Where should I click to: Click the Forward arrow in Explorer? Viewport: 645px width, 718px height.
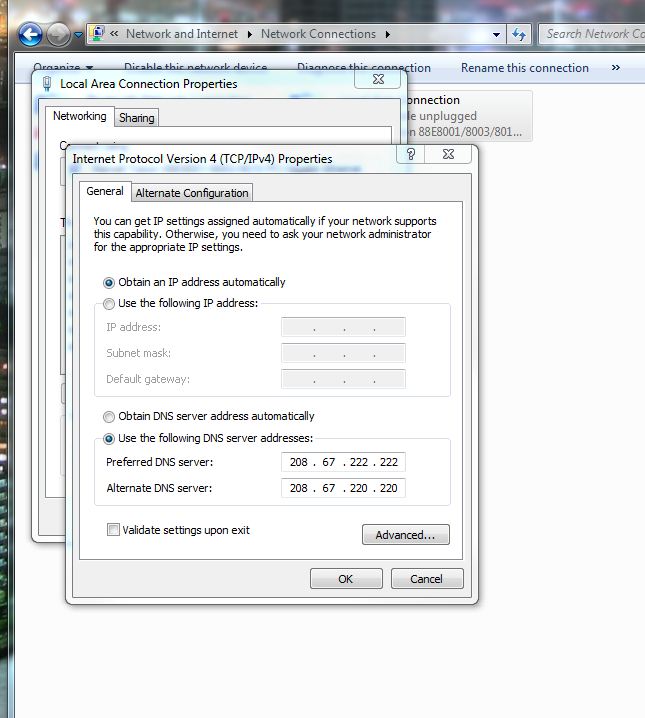click(58, 34)
